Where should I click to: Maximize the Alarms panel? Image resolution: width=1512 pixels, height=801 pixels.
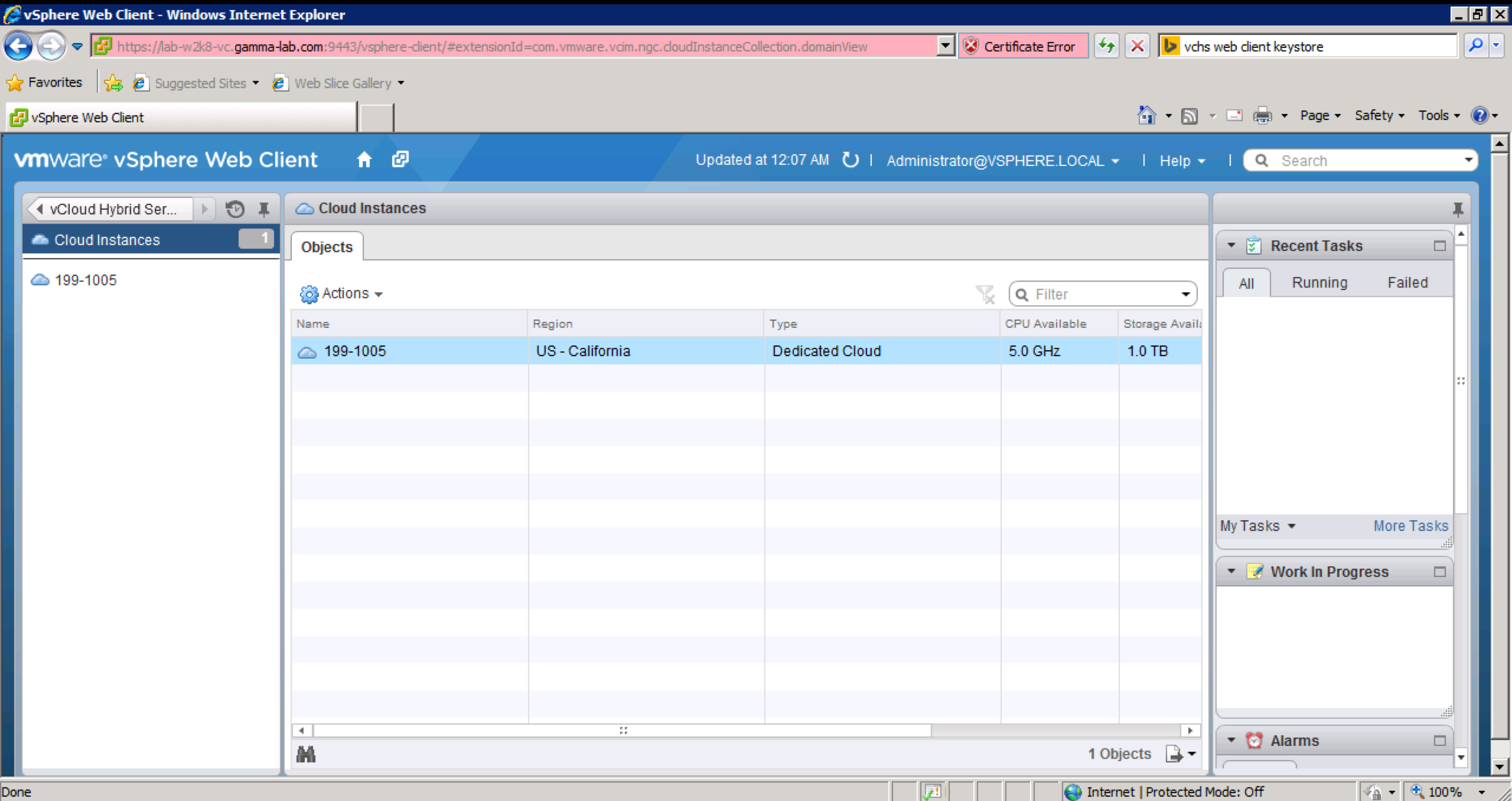(1439, 741)
